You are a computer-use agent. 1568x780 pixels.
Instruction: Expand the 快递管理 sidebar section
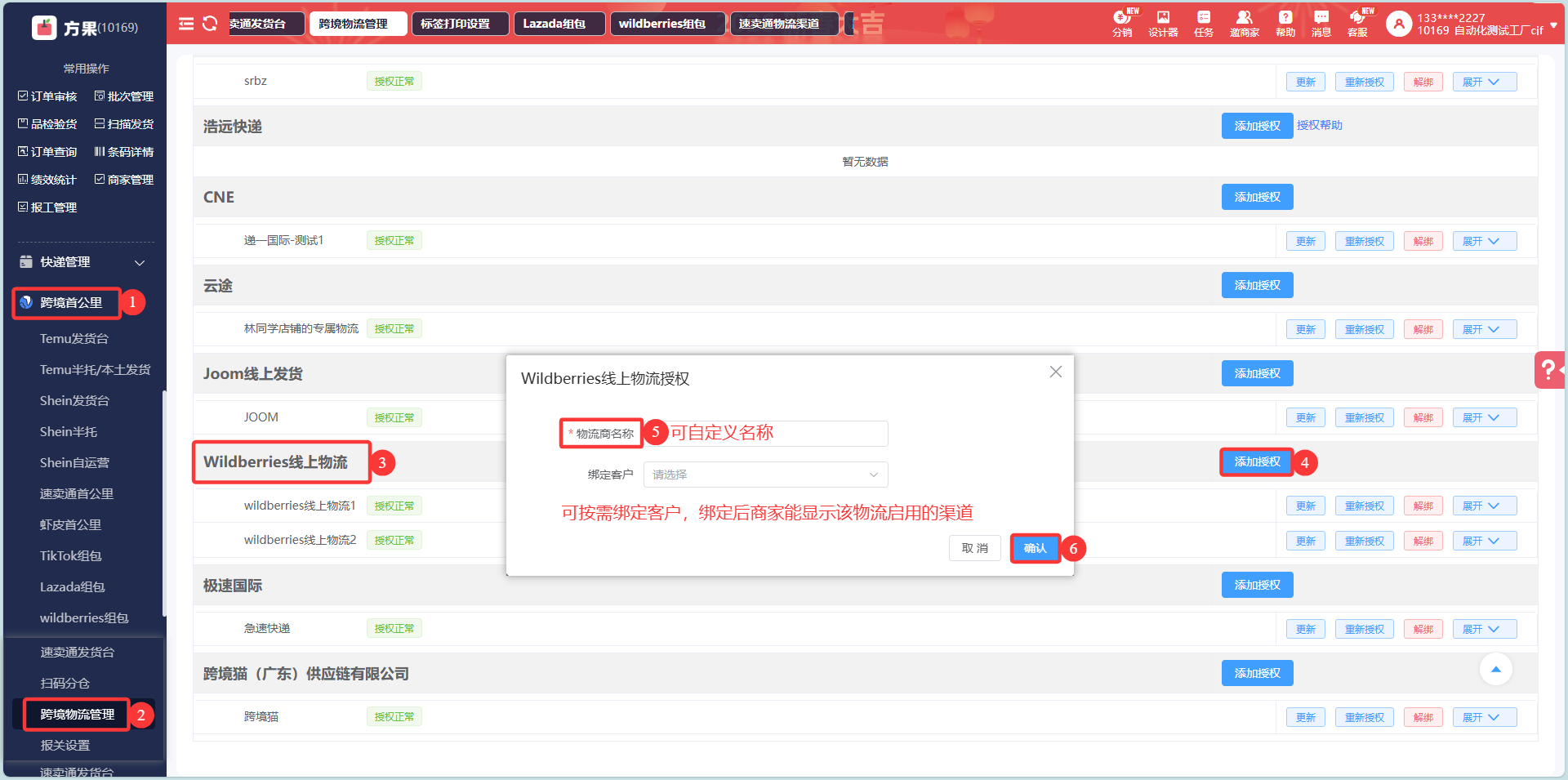[82, 262]
